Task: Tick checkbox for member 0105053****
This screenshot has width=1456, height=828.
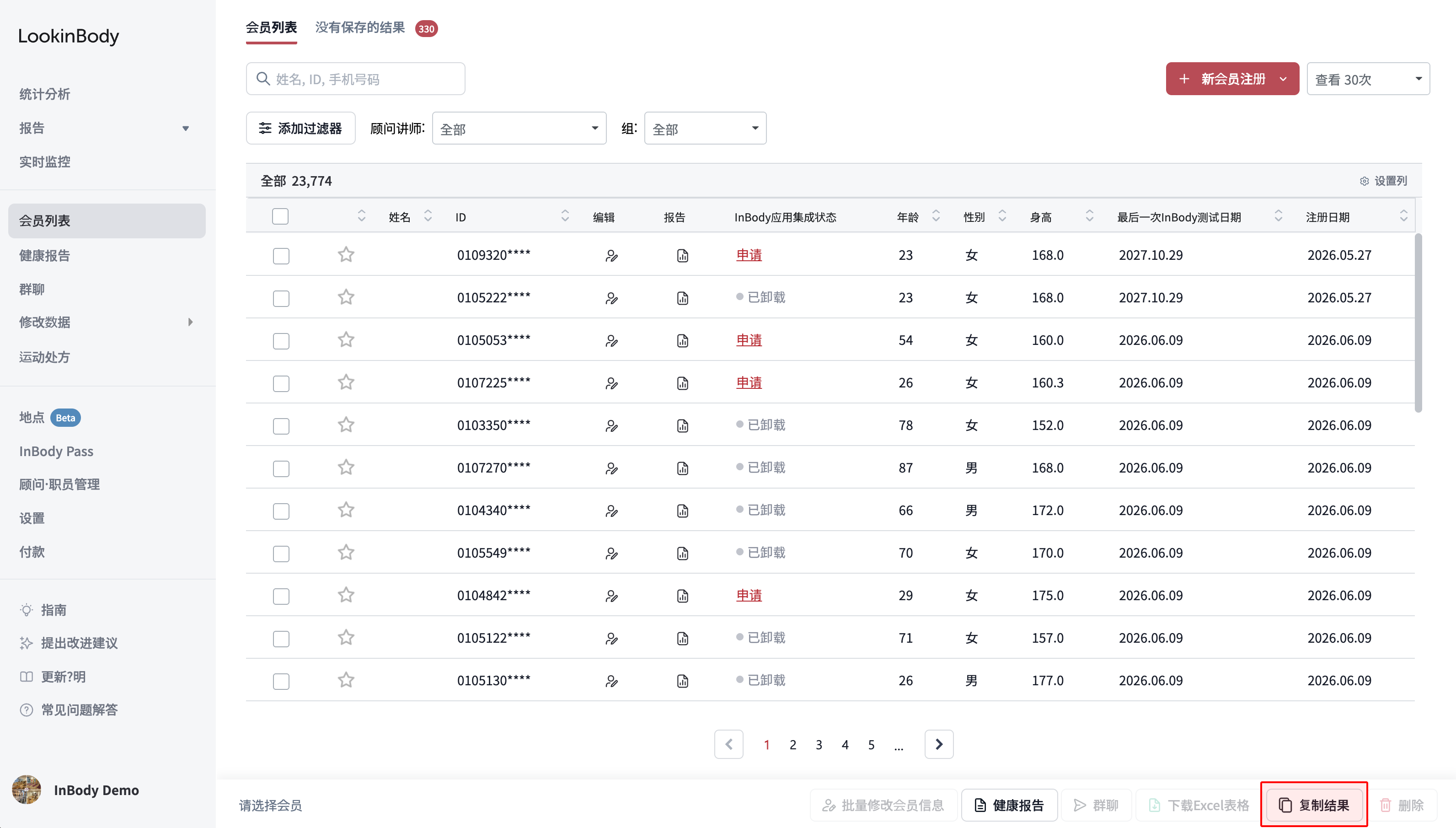Action: tap(281, 341)
